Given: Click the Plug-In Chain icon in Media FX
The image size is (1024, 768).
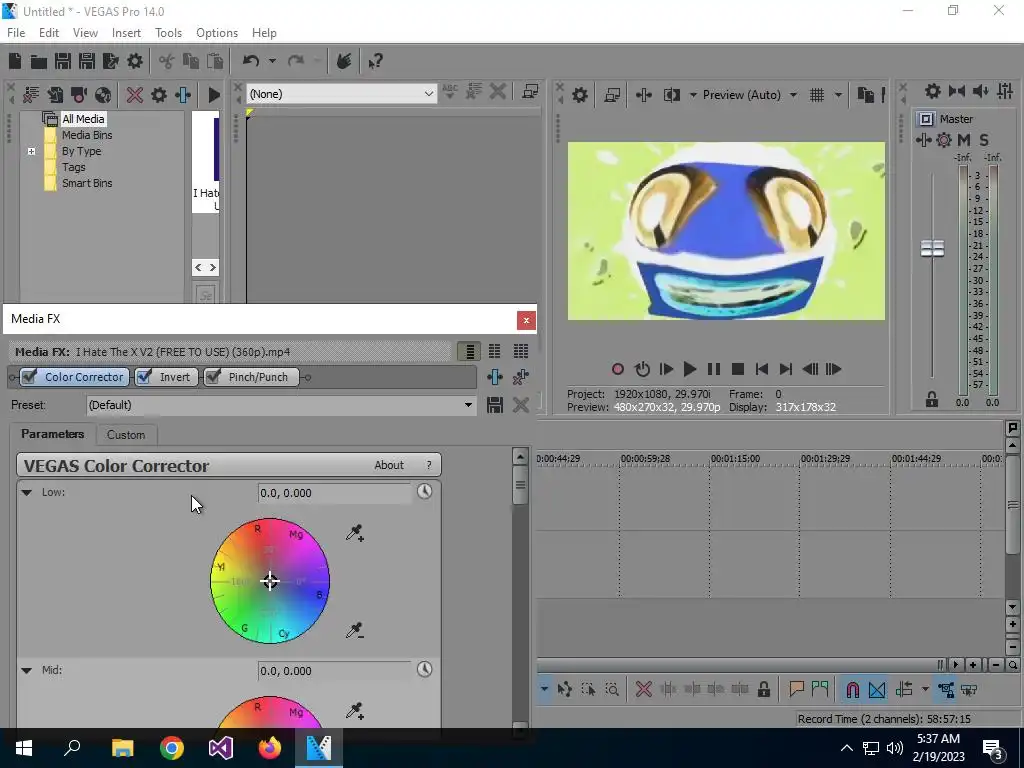Looking at the screenshot, I should tap(495, 377).
